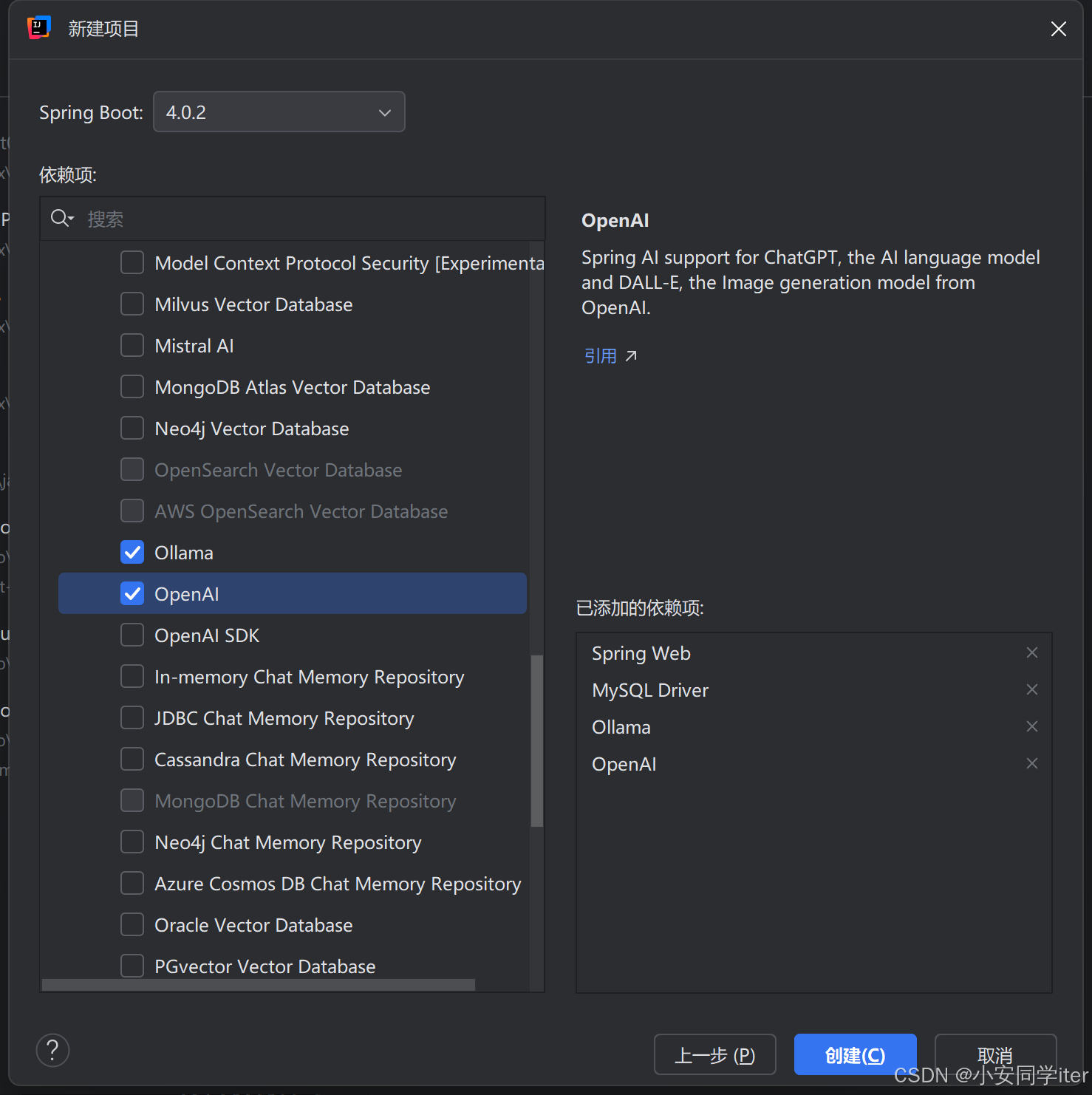Click AWS OpenSearch Vector Database checkbox
This screenshot has height=1095, width=1092.
pyautogui.click(x=132, y=511)
